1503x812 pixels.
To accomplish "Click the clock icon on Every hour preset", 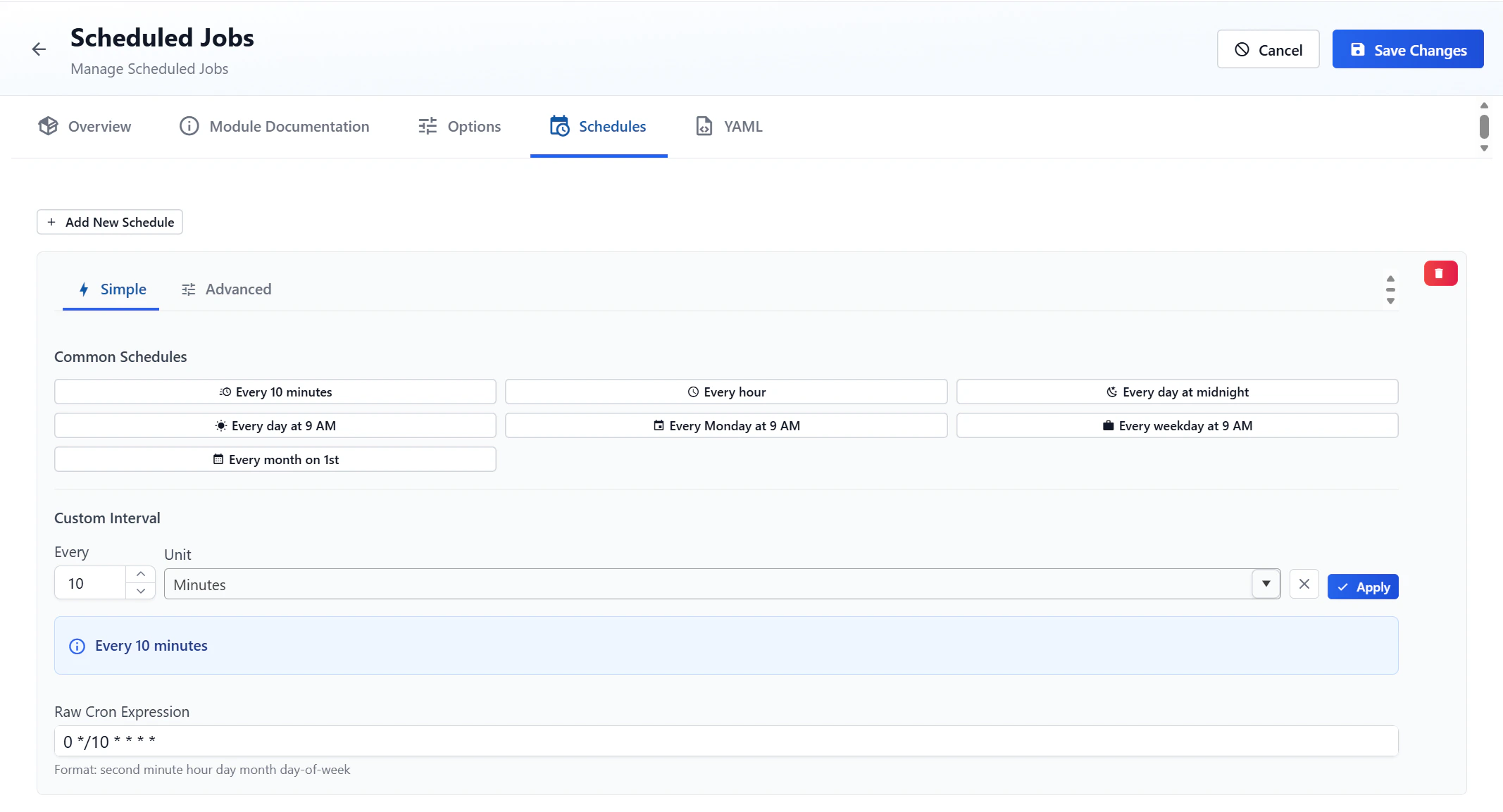I will (x=693, y=392).
